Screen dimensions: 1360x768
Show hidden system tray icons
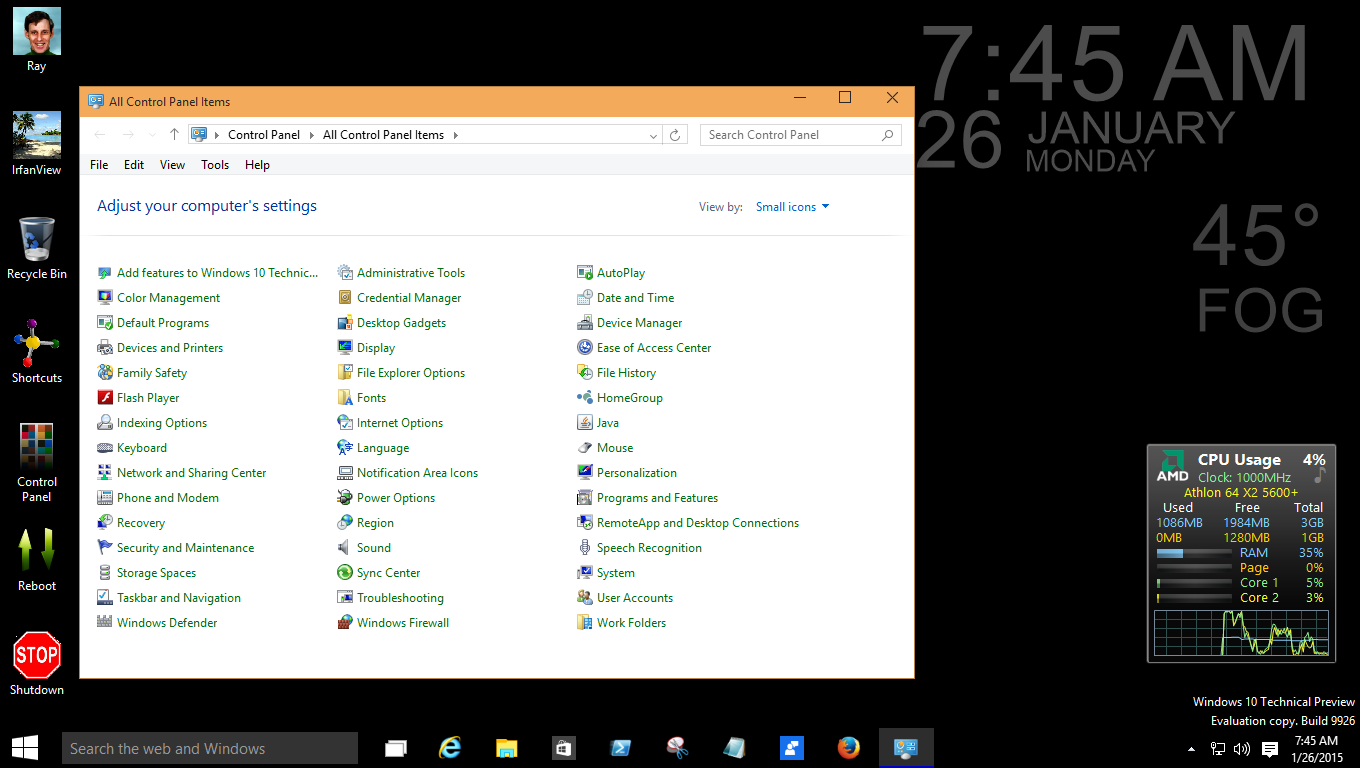[1191, 749]
